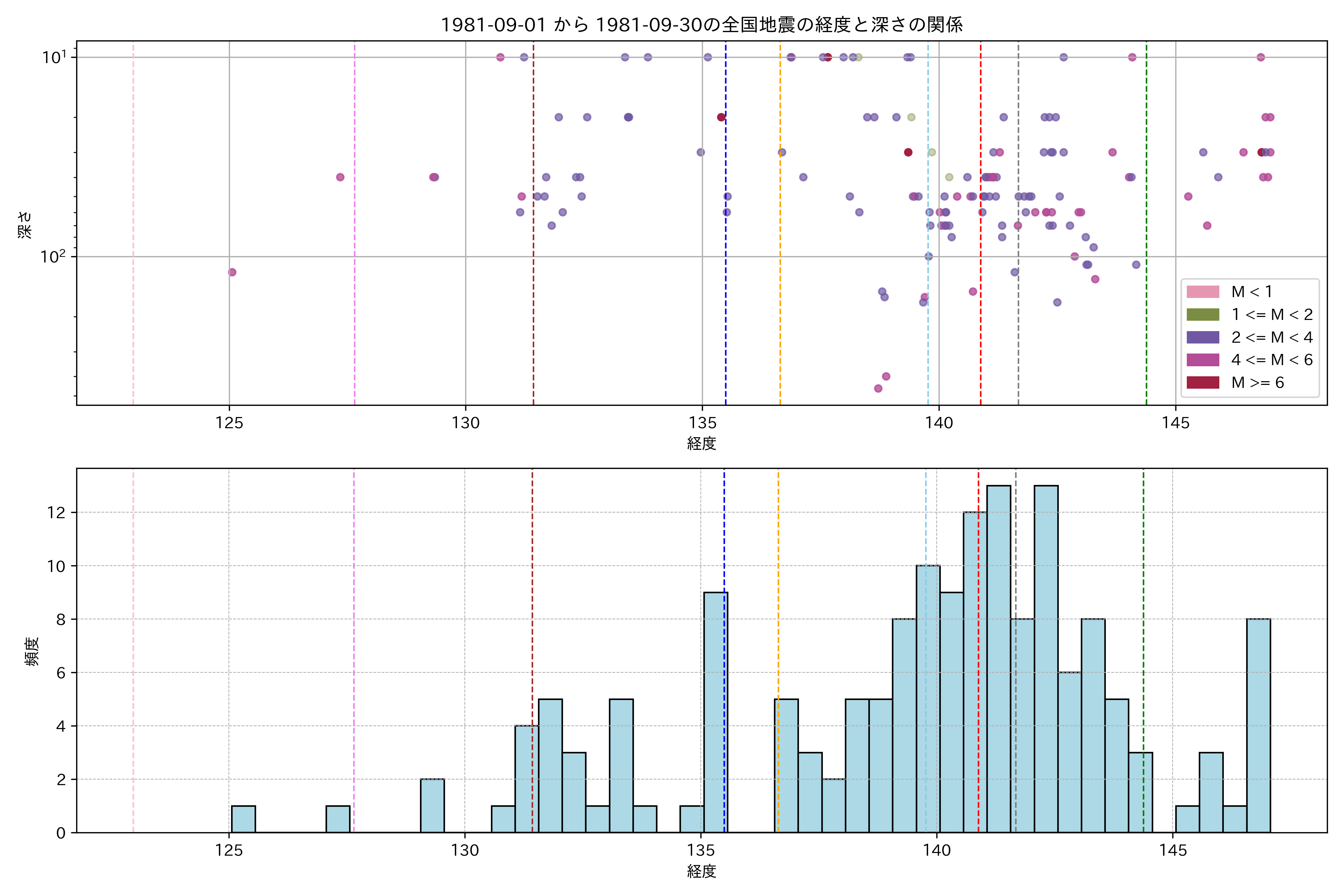Click the histogram bar at longitude 135
This screenshot has height=896, width=1344.
click(x=715, y=713)
